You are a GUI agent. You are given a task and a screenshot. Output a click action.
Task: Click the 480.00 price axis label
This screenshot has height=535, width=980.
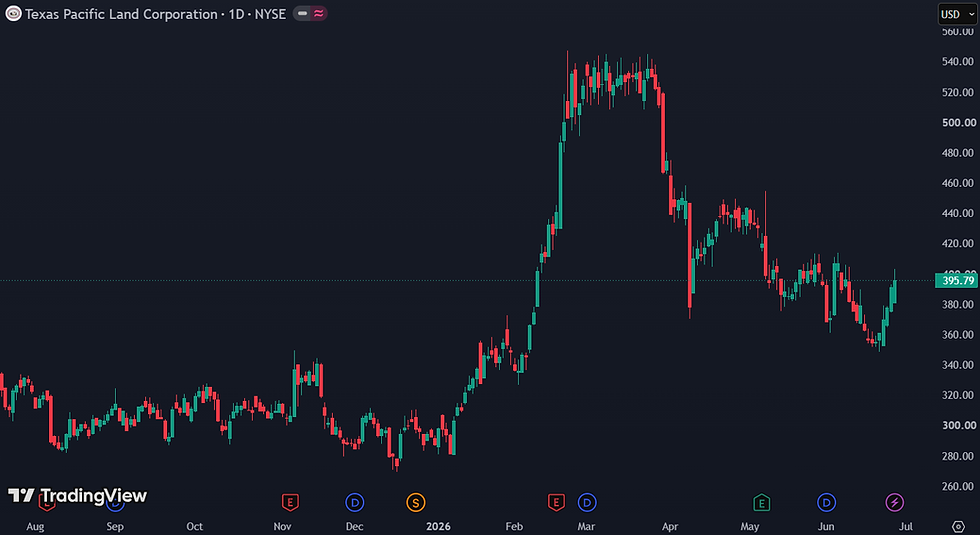pyautogui.click(x=958, y=153)
